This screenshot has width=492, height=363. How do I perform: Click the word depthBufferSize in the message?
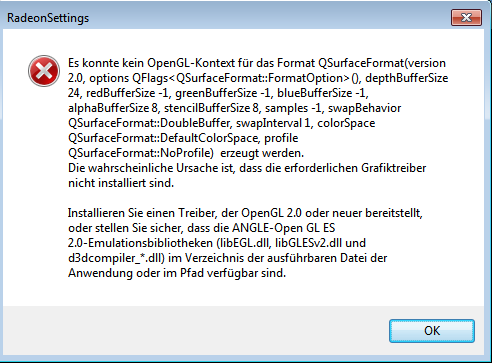[x=407, y=78]
